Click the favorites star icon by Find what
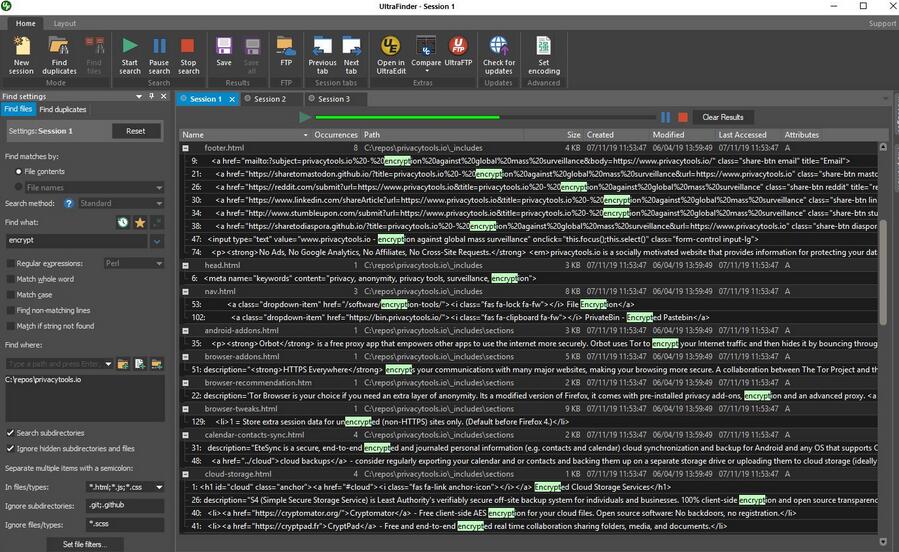 point(140,222)
